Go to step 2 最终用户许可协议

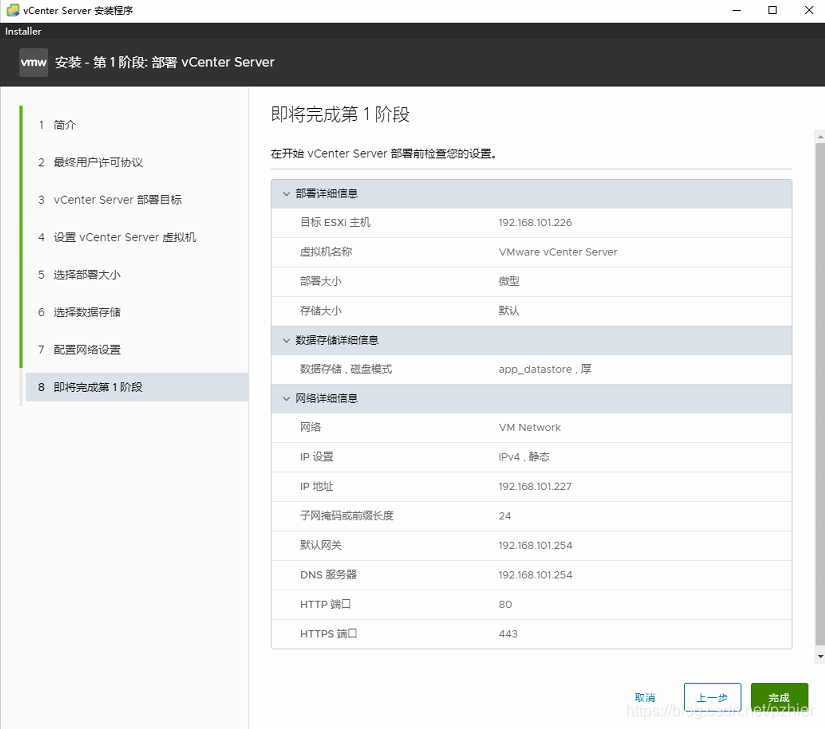[90, 162]
